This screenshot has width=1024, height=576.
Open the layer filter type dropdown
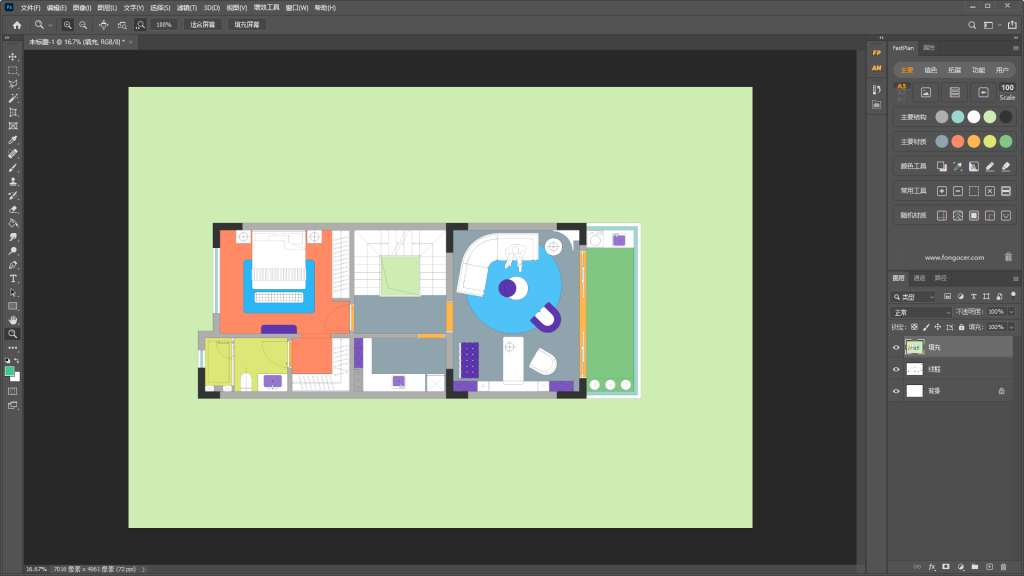point(914,296)
